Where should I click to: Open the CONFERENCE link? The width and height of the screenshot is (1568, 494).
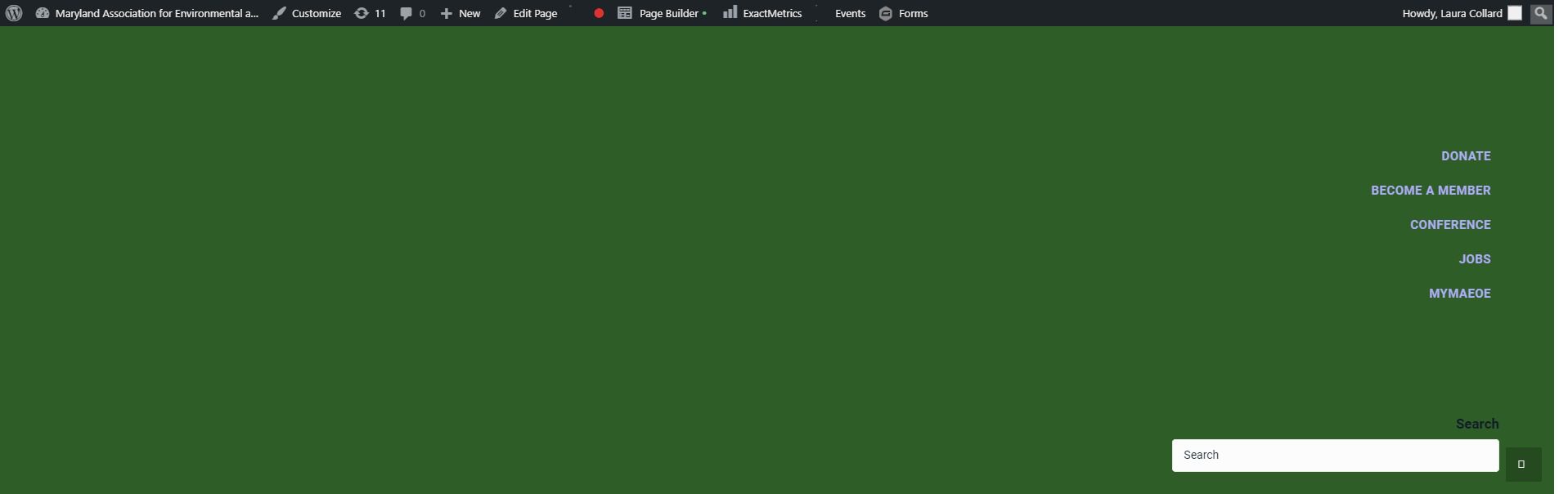point(1450,225)
